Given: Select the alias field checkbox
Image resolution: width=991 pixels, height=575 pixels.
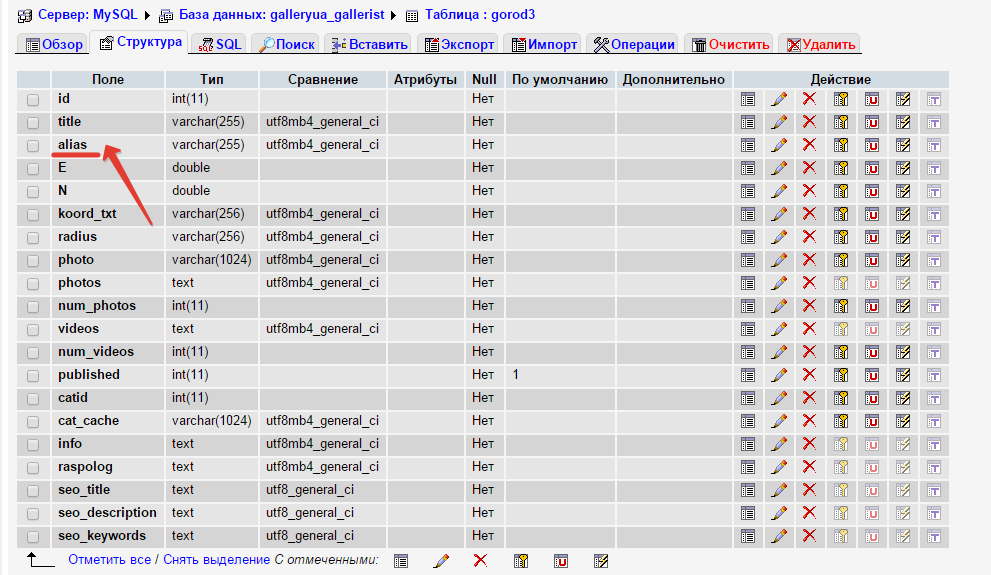Looking at the screenshot, I should click(x=33, y=146).
